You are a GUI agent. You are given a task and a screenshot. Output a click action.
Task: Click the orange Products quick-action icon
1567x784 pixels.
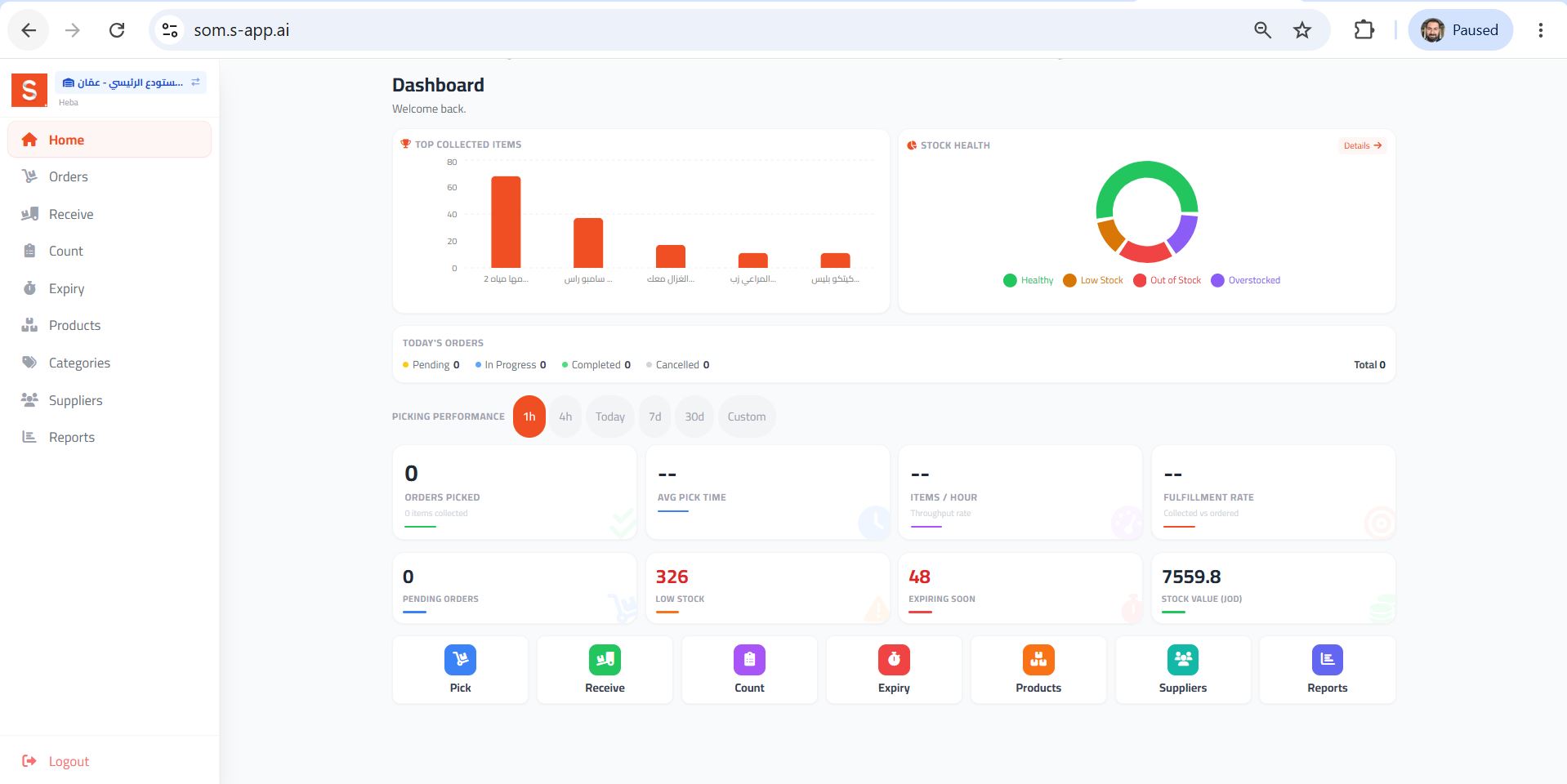pyautogui.click(x=1038, y=659)
